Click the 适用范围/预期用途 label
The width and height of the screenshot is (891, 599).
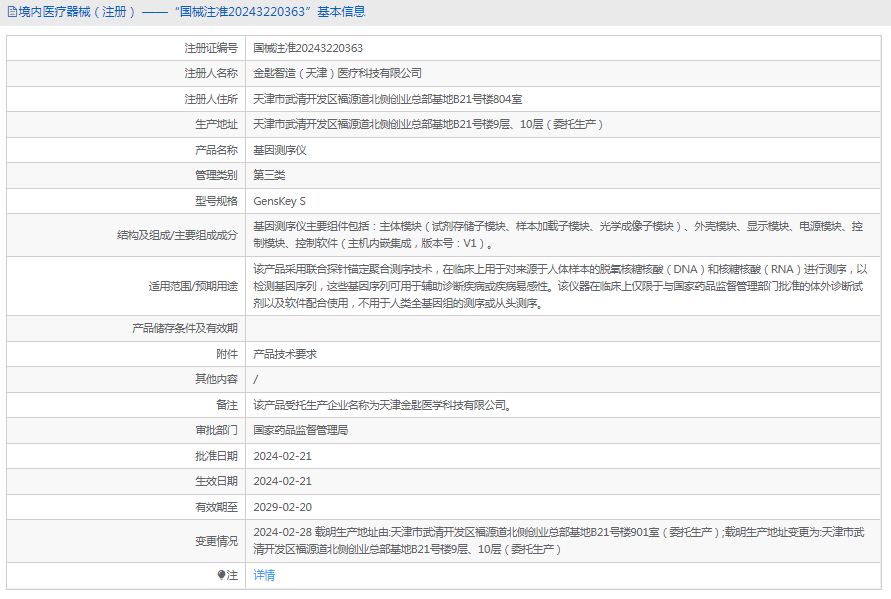pyautogui.click(x=193, y=286)
